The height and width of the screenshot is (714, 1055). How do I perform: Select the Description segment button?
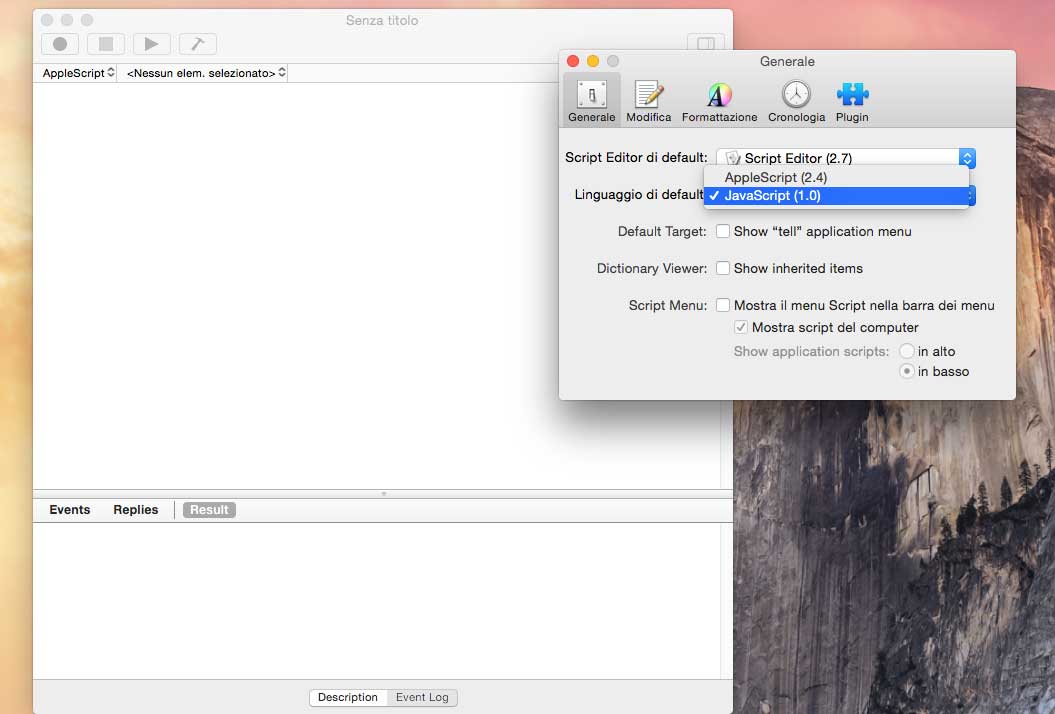348,697
